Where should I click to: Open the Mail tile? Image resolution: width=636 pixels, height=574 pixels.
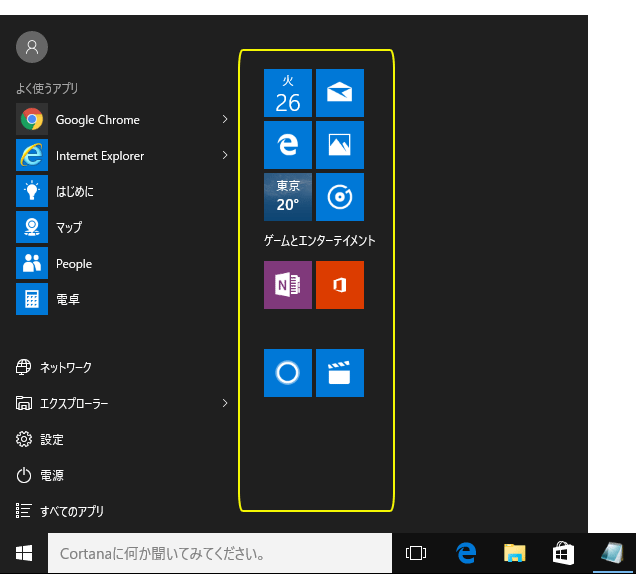(339, 93)
